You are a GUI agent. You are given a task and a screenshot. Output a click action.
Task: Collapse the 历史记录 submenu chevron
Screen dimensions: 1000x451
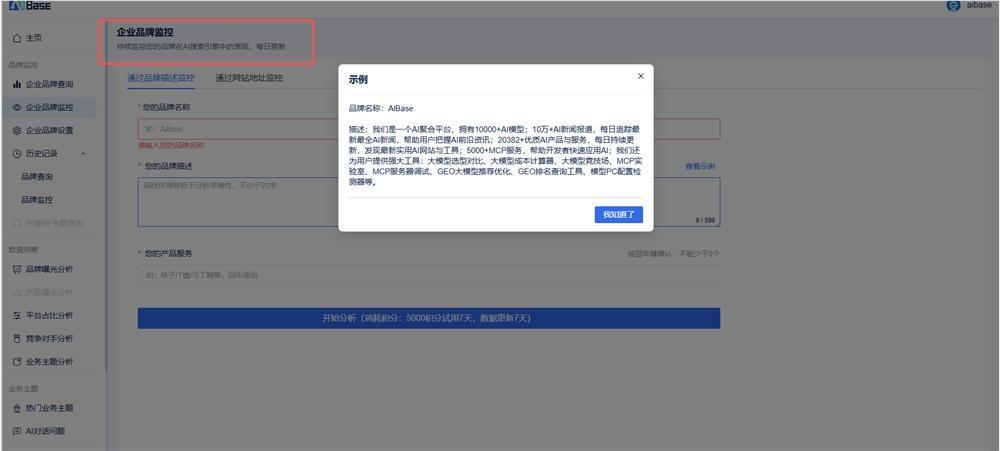click(x=82, y=153)
